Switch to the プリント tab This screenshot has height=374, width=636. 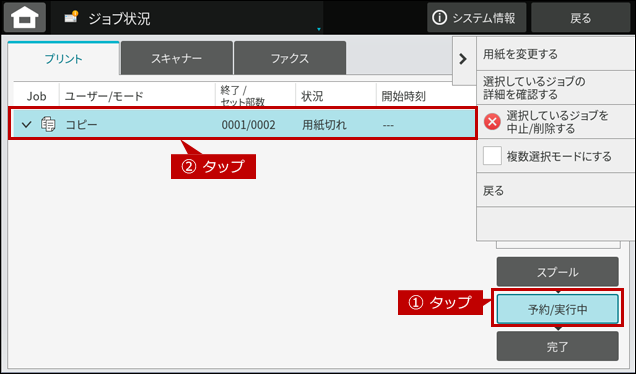point(64,58)
